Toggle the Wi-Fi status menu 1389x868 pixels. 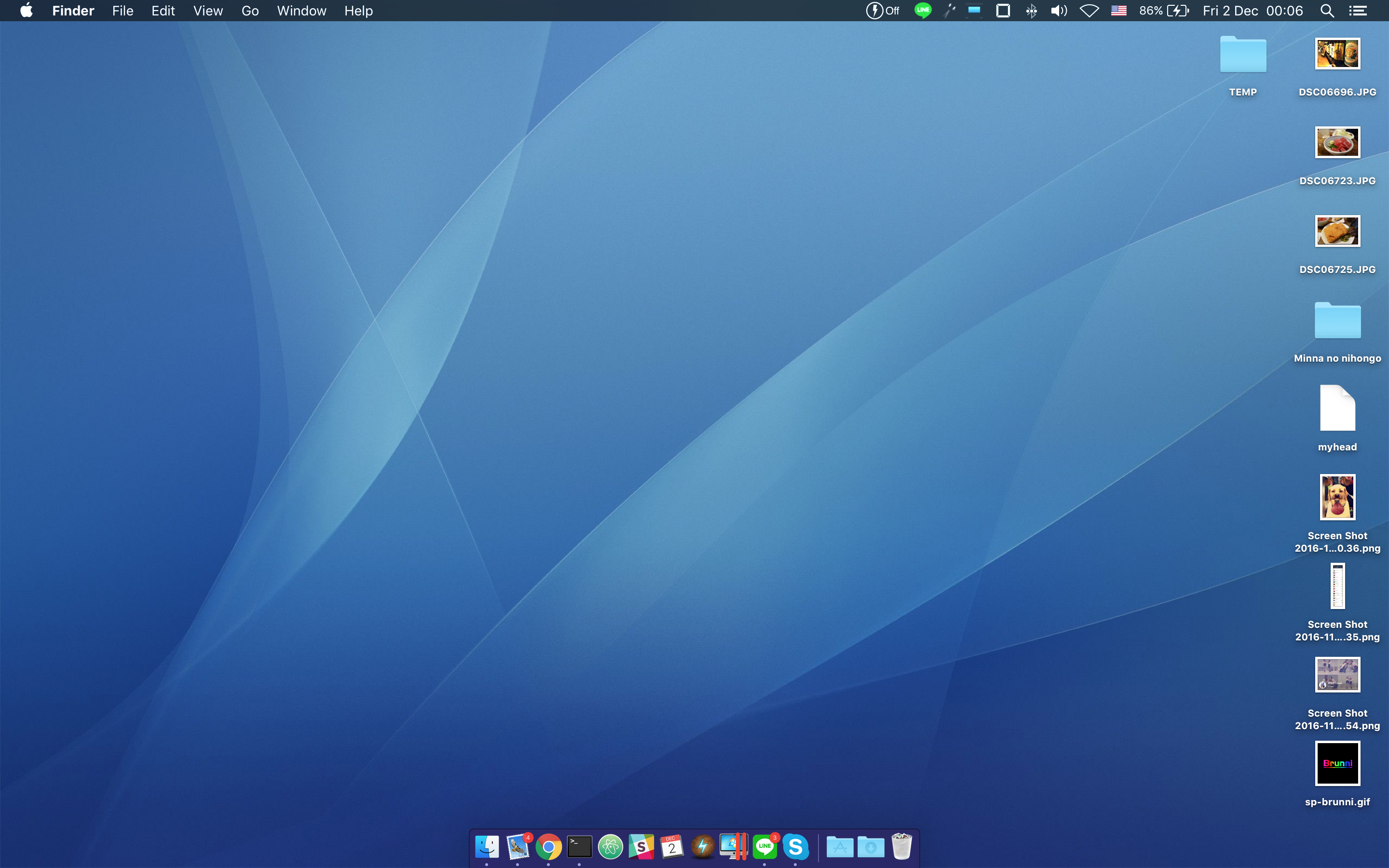(x=1089, y=11)
